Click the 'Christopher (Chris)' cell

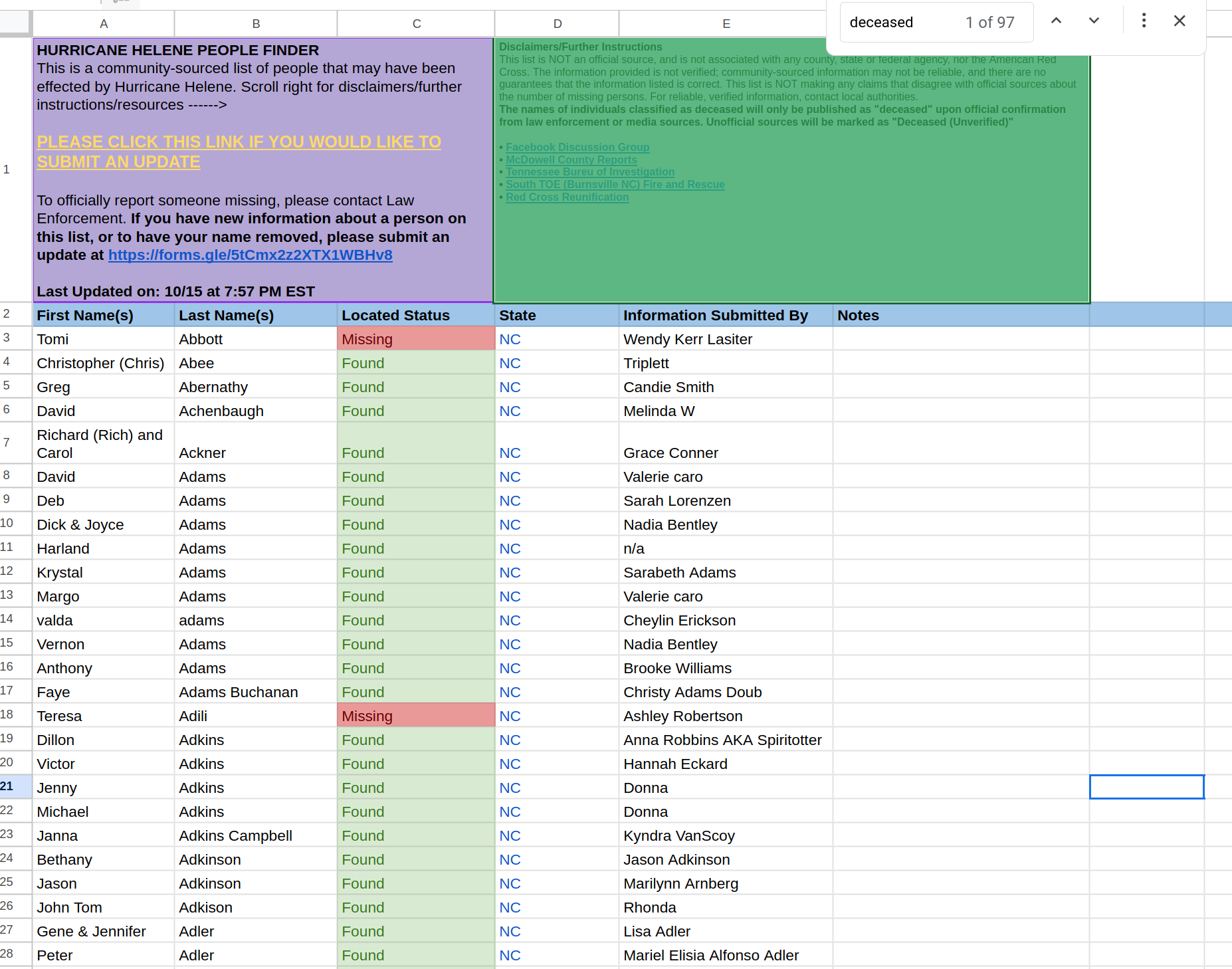tap(104, 363)
